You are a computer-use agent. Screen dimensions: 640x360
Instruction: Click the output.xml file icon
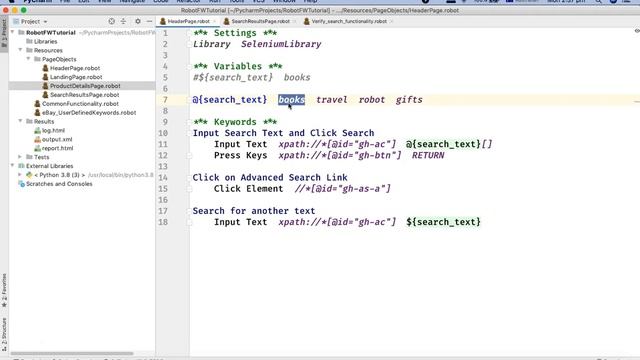[38, 140]
